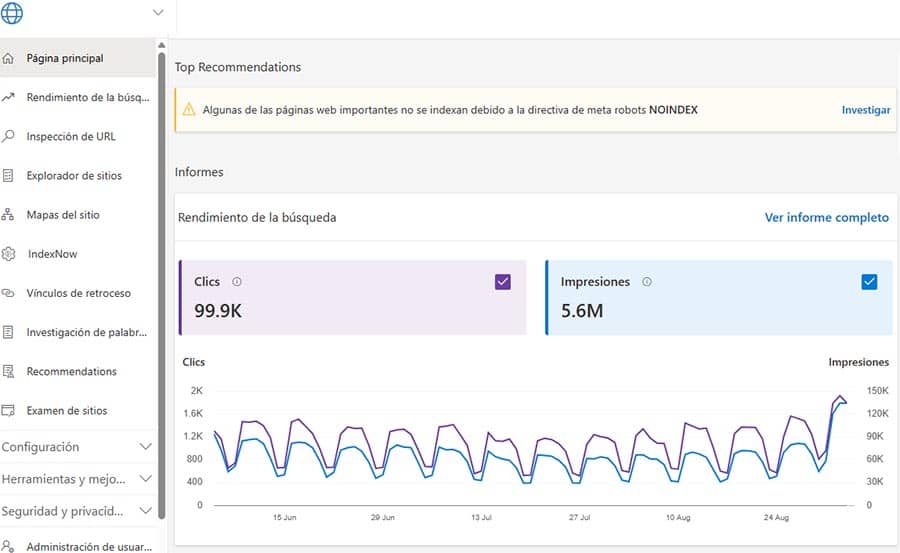Click the Rendimiento de la búsqueda heading
The width and height of the screenshot is (900, 553).
[257, 218]
